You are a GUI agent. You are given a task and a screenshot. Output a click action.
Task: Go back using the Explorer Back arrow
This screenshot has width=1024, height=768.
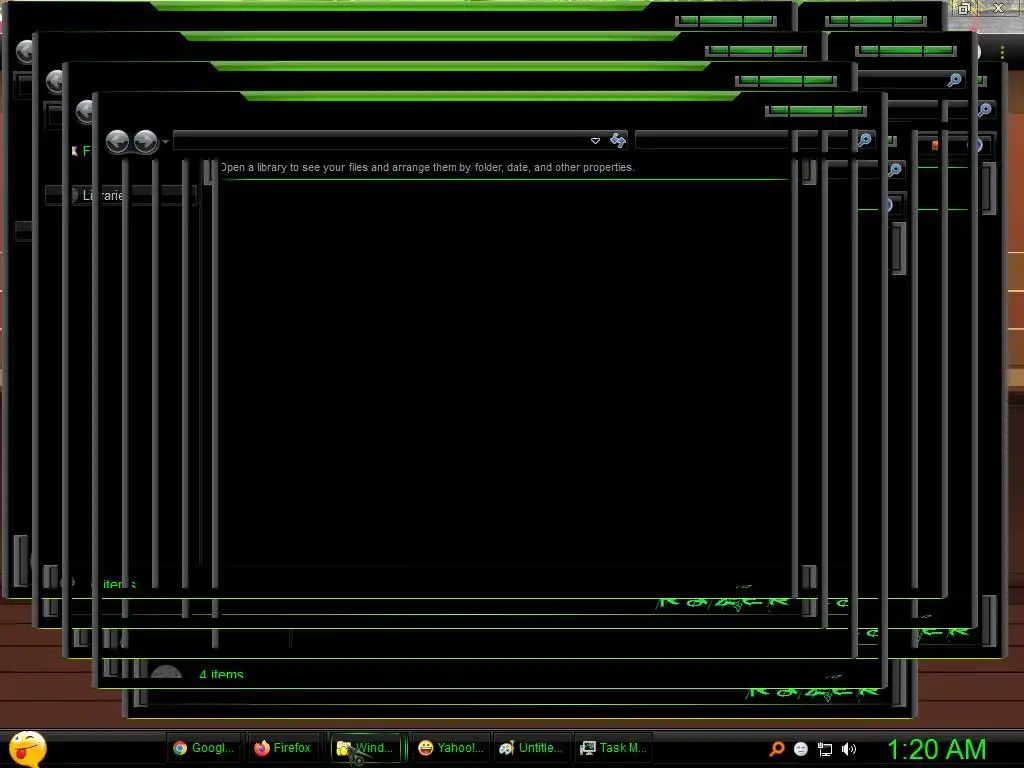tap(118, 141)
